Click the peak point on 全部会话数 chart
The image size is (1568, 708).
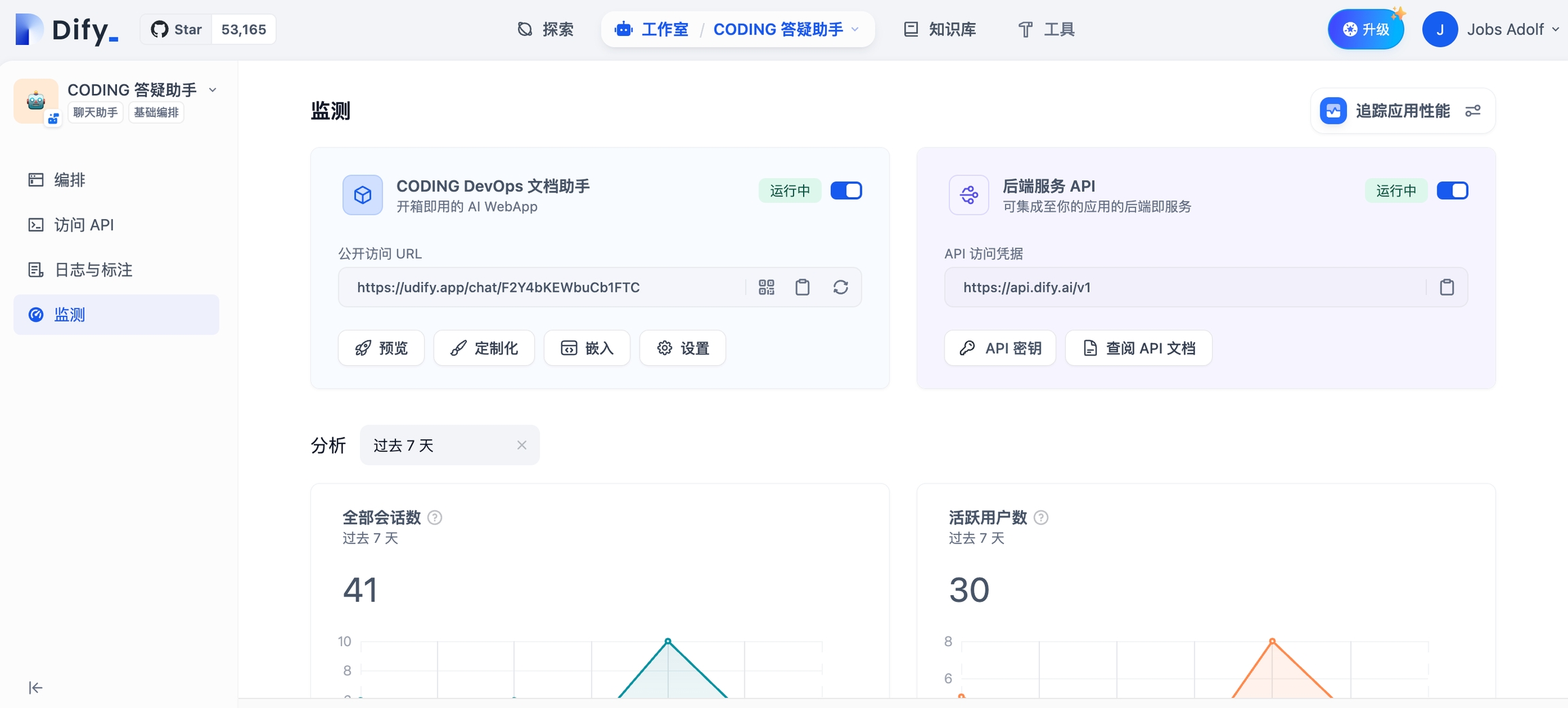tap(668, 641)
